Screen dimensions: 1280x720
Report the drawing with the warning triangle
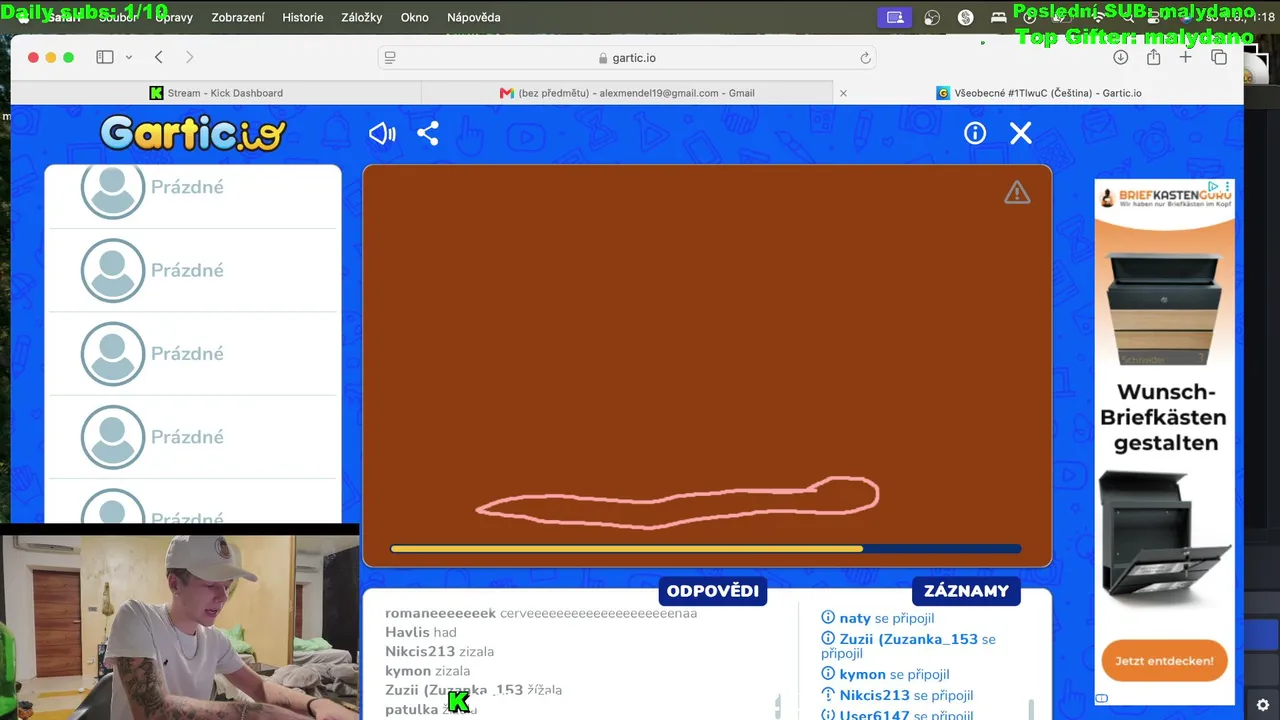tap(1017, 193)
